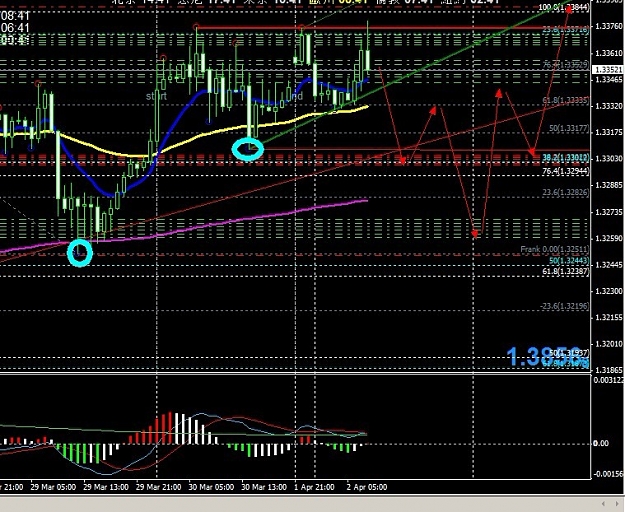Click price axis label 1.31865
Image resolution: width=625 pixels, height=512 pixels.
pyautogui.click(x=609, y=370)
